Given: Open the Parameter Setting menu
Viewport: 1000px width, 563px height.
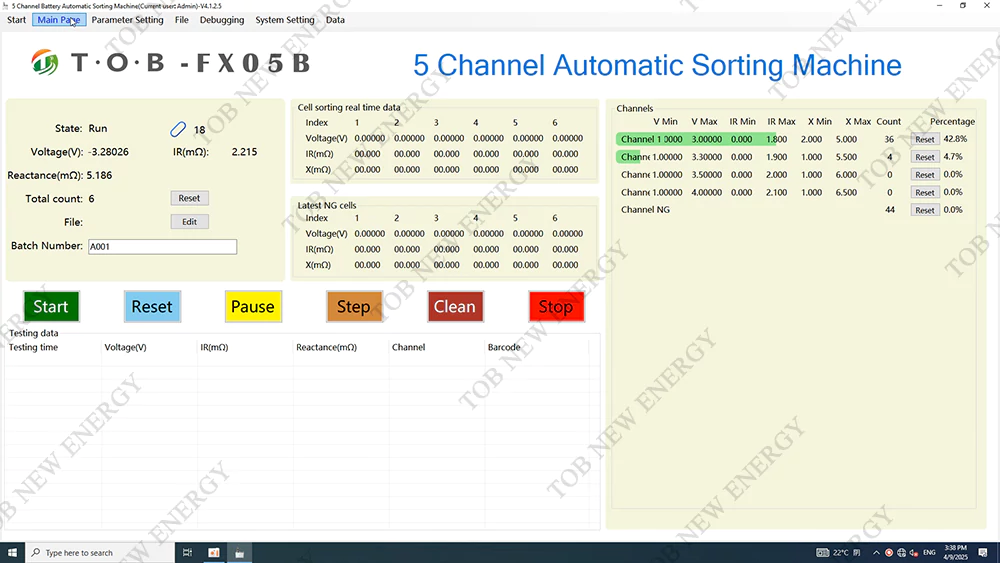Looking at the screenshot, I should point(127,20).
